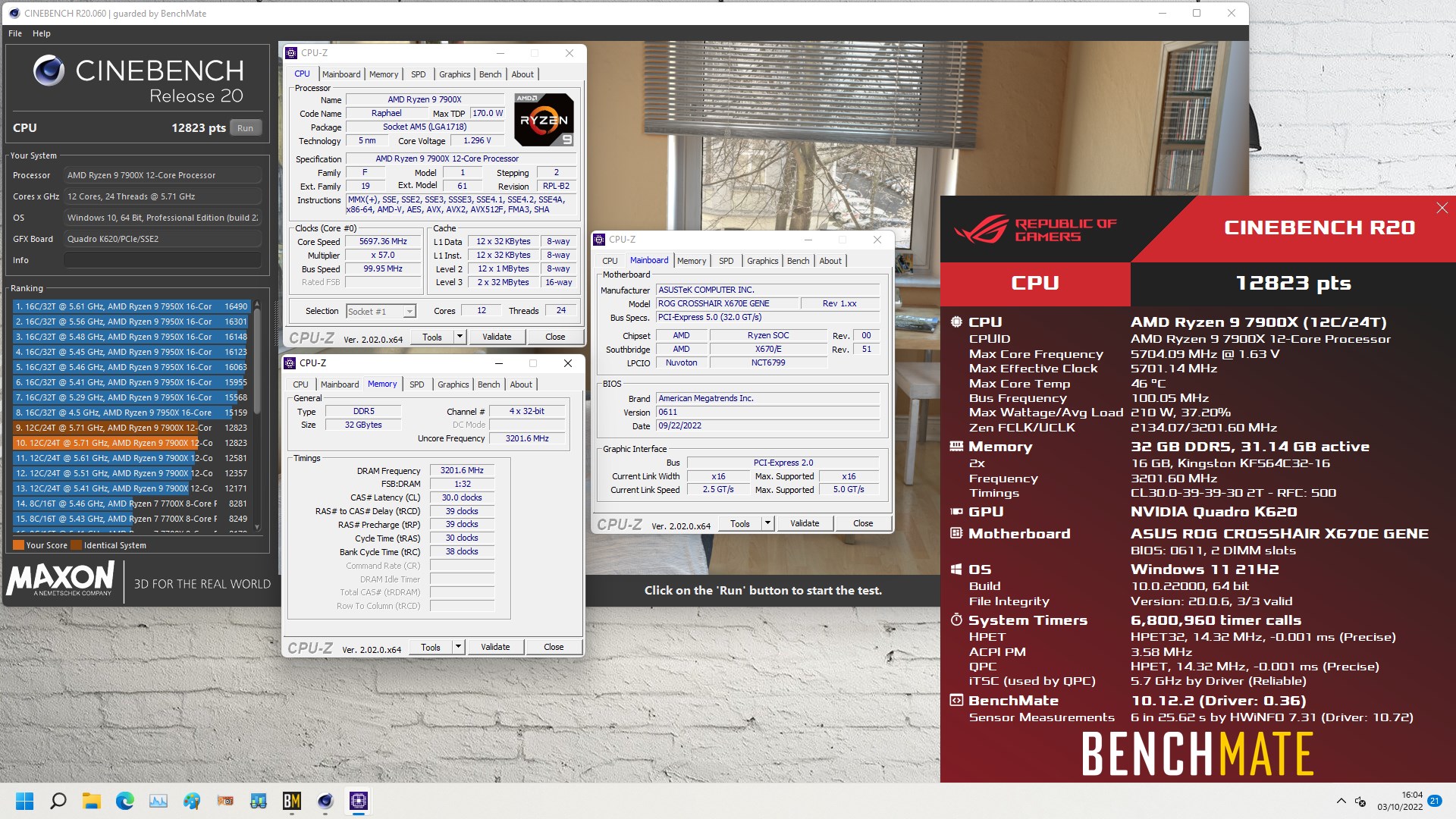Viewport: 1456px width, 819px height.
Task: Select ranking row 11 with score 12581
Action: [x=131, y=458]
